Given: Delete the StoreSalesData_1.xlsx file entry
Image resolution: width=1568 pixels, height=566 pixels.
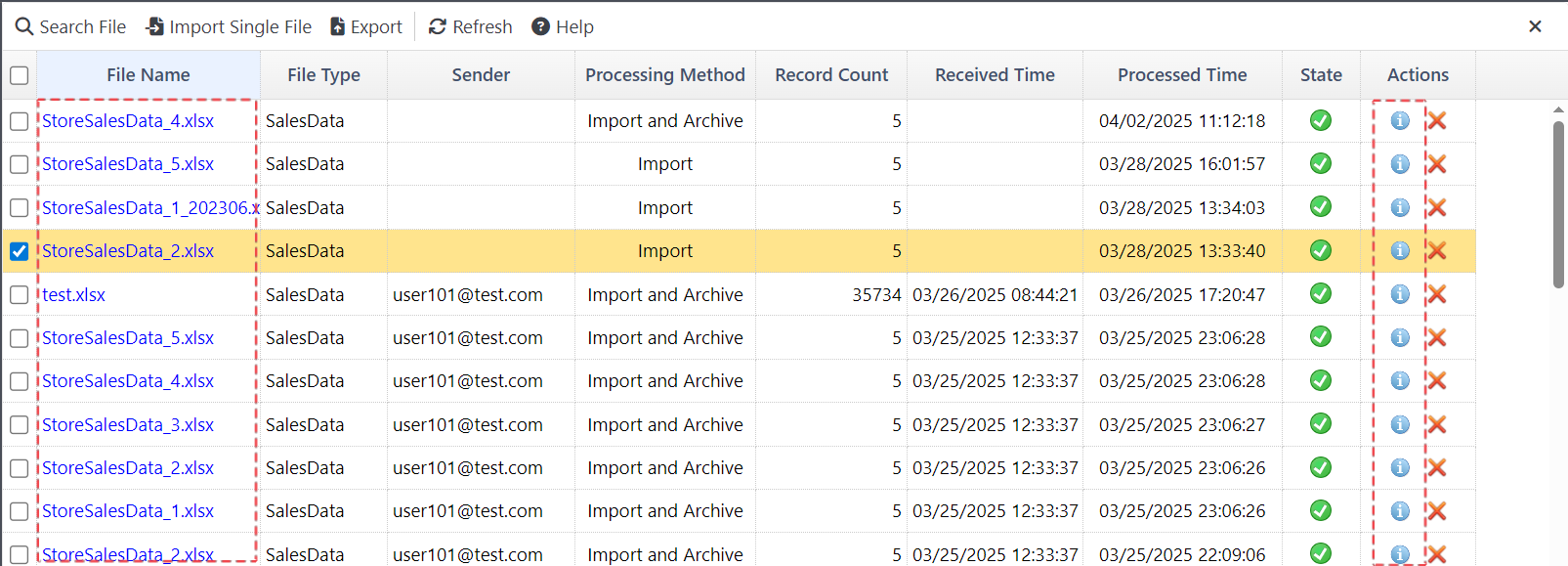Looking at the screenshot, I should click(x=1436, y=511).
